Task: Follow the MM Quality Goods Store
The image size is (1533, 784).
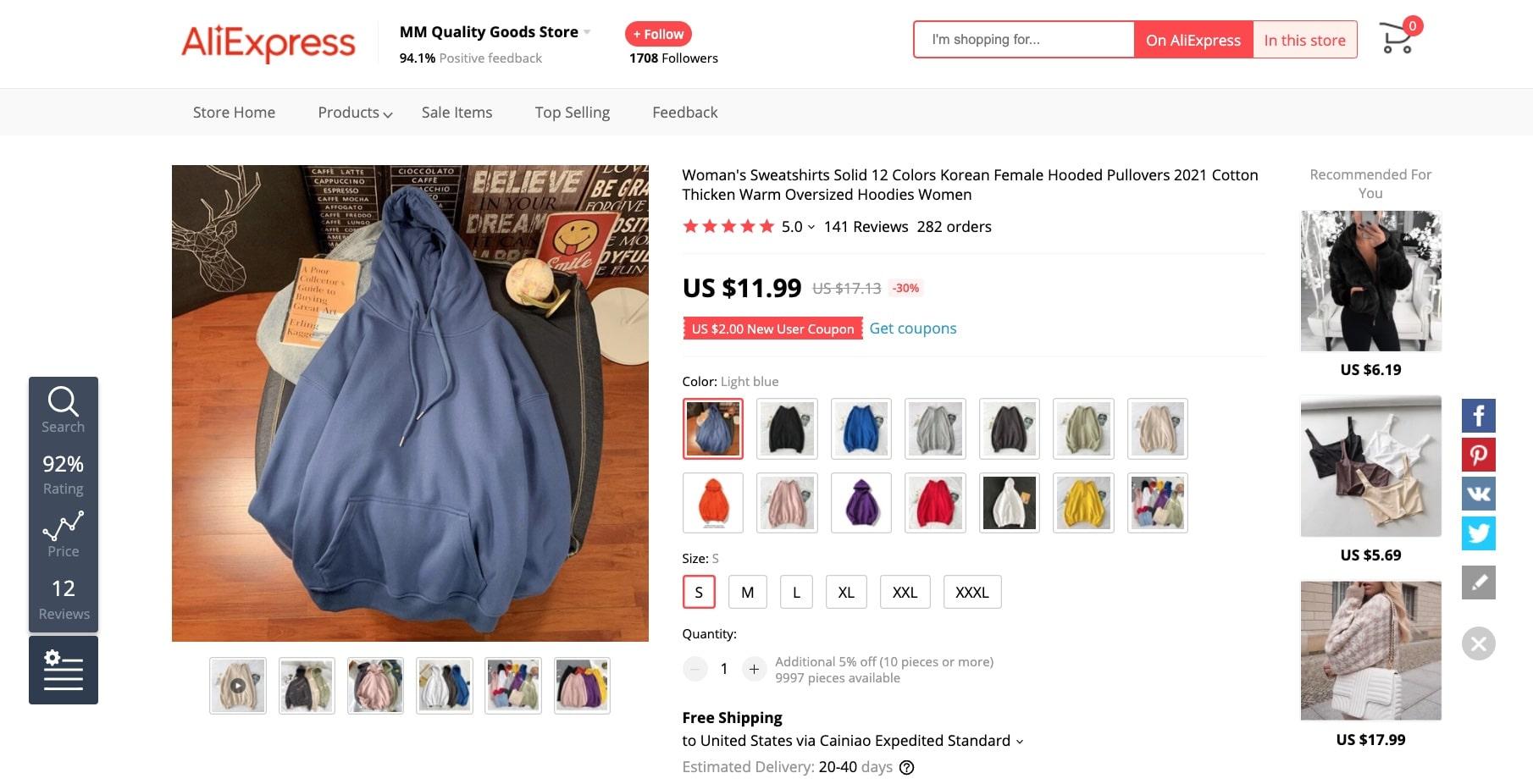Action: (x=658, y=34)
